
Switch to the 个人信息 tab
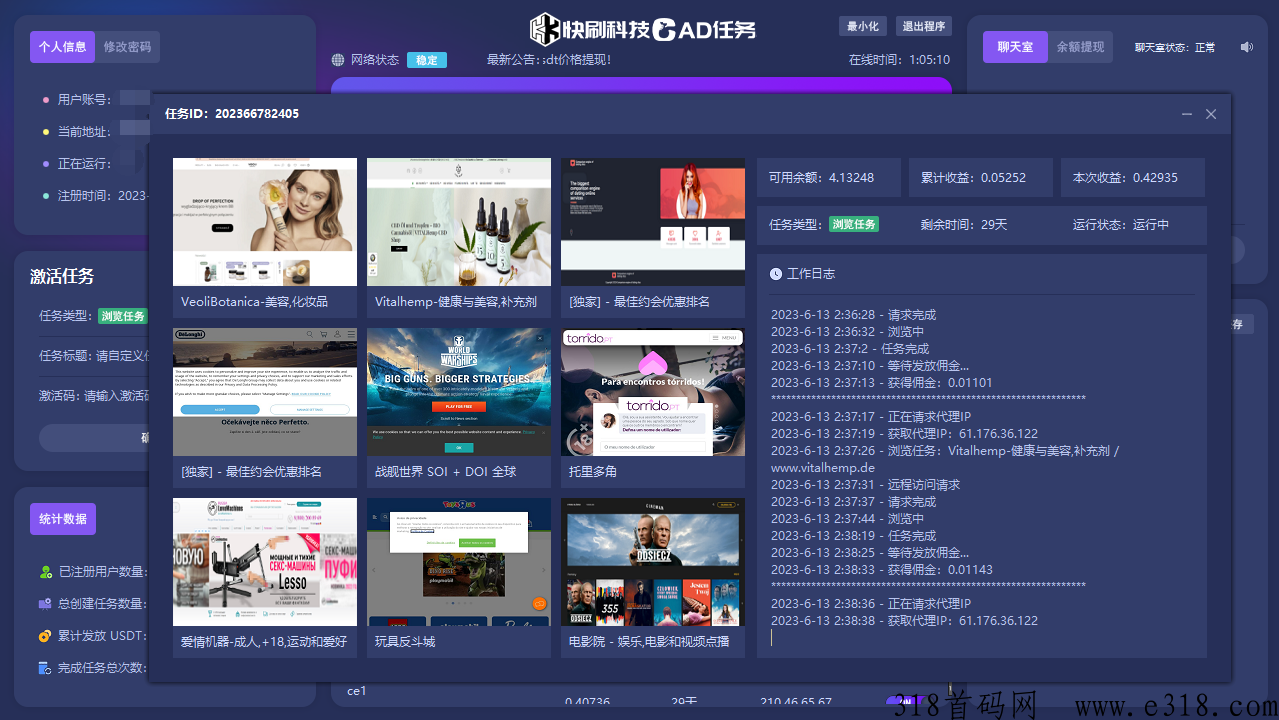(62, 47)
